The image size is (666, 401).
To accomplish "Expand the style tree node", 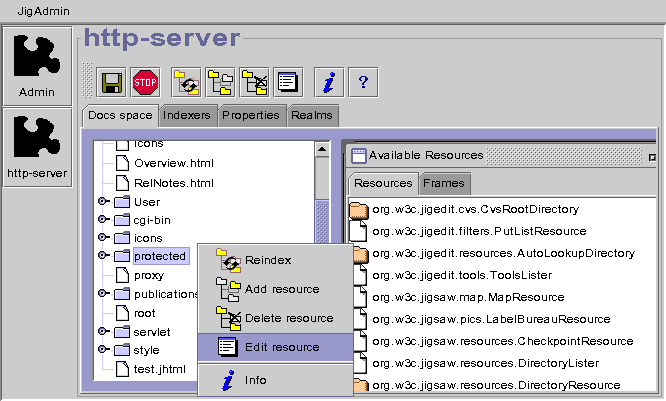I will pos(103,349).
